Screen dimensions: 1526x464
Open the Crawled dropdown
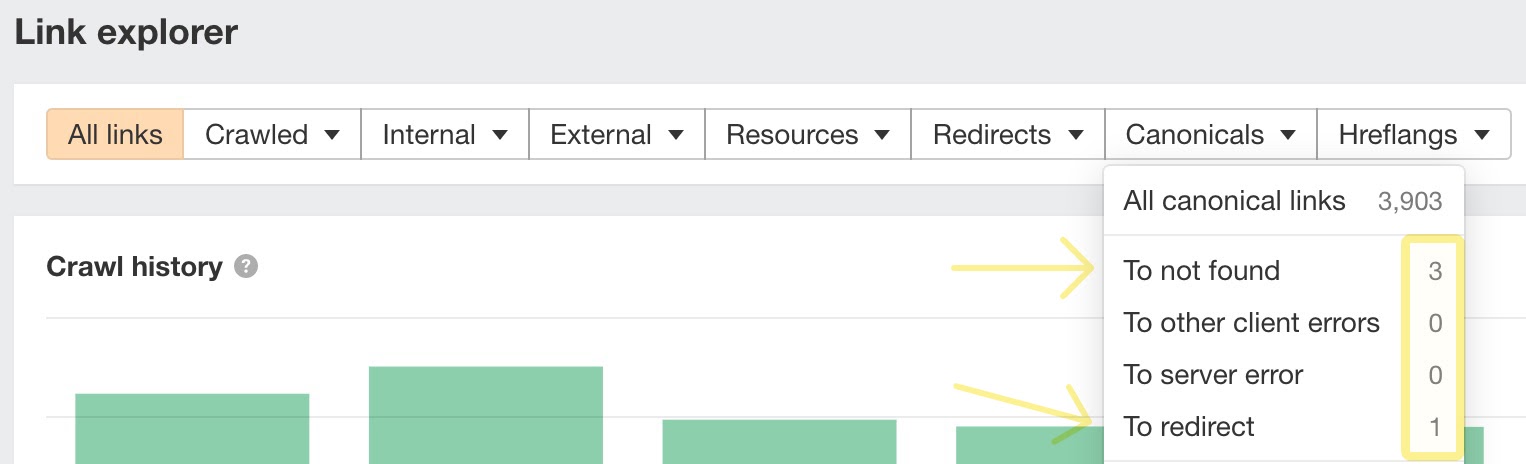pyautogui.click(x=272, y=135)
